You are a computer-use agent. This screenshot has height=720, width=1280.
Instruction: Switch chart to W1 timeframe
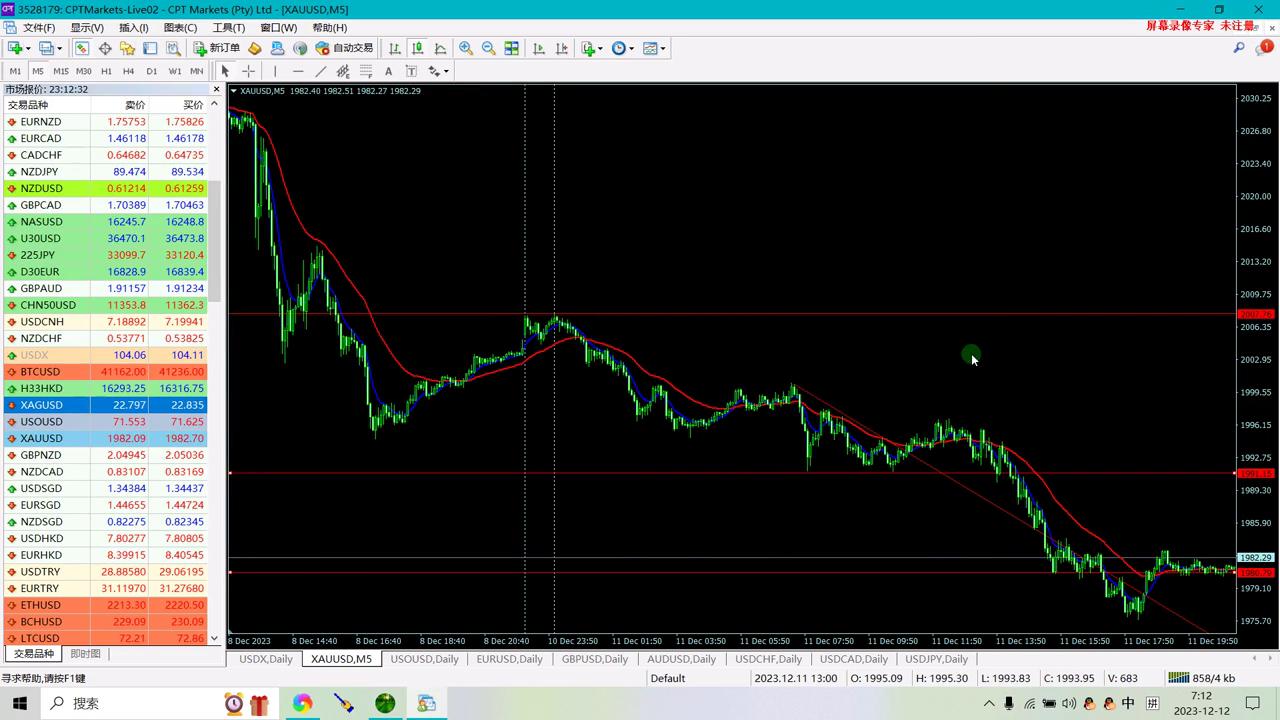click(175, 71)
